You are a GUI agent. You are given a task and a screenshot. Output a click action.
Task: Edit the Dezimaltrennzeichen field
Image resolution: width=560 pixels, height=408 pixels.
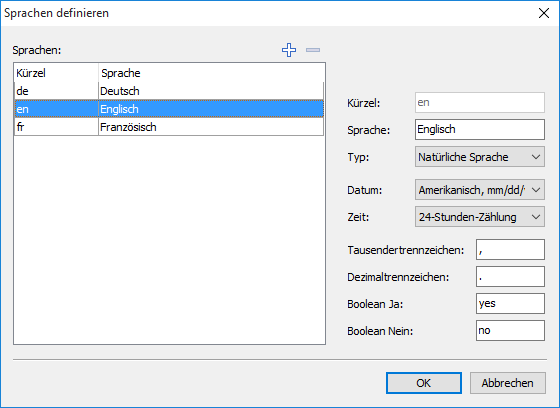510,277
